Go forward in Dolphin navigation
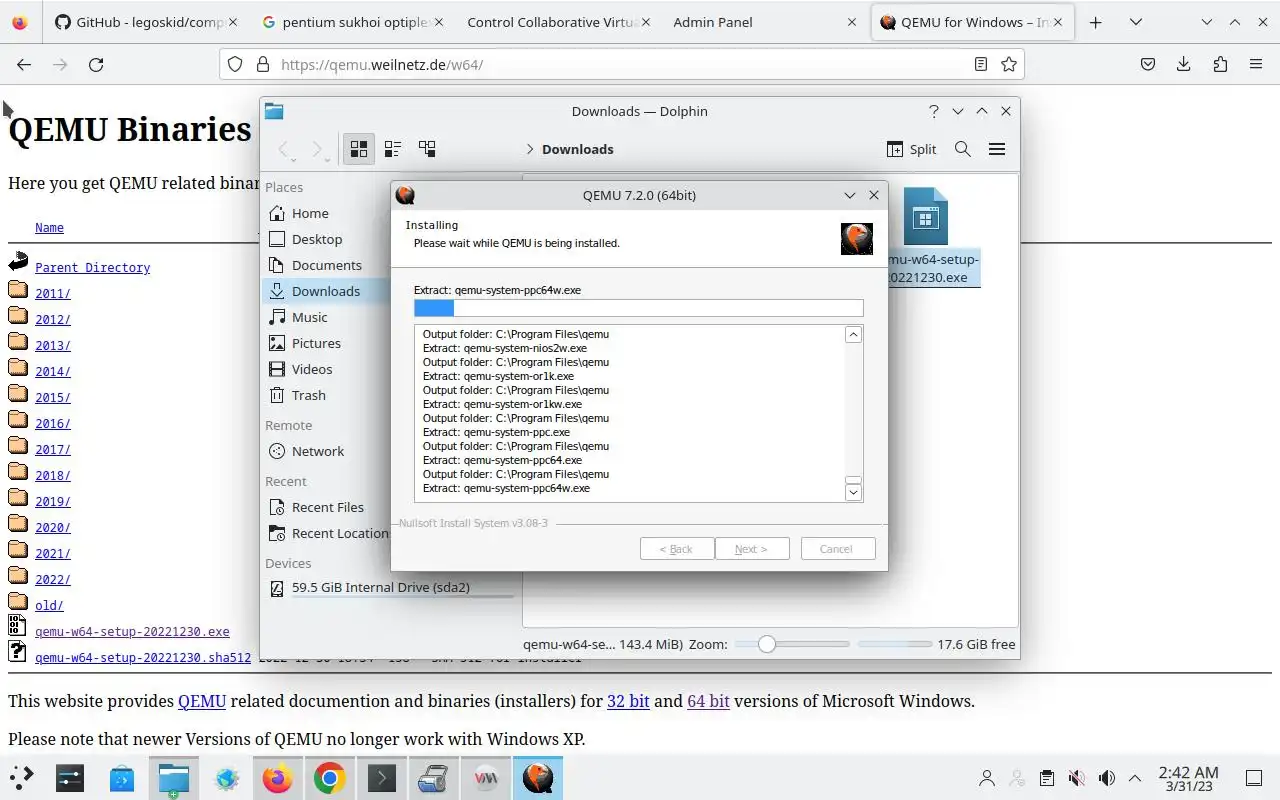Screen dimensions: 1280x800 318,149
